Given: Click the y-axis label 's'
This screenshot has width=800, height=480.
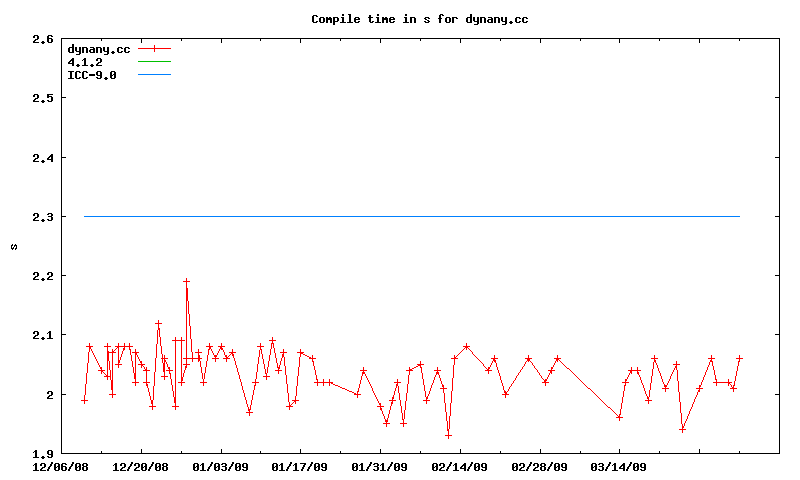Looking at the screenshot, I should [x=13, y=246].
